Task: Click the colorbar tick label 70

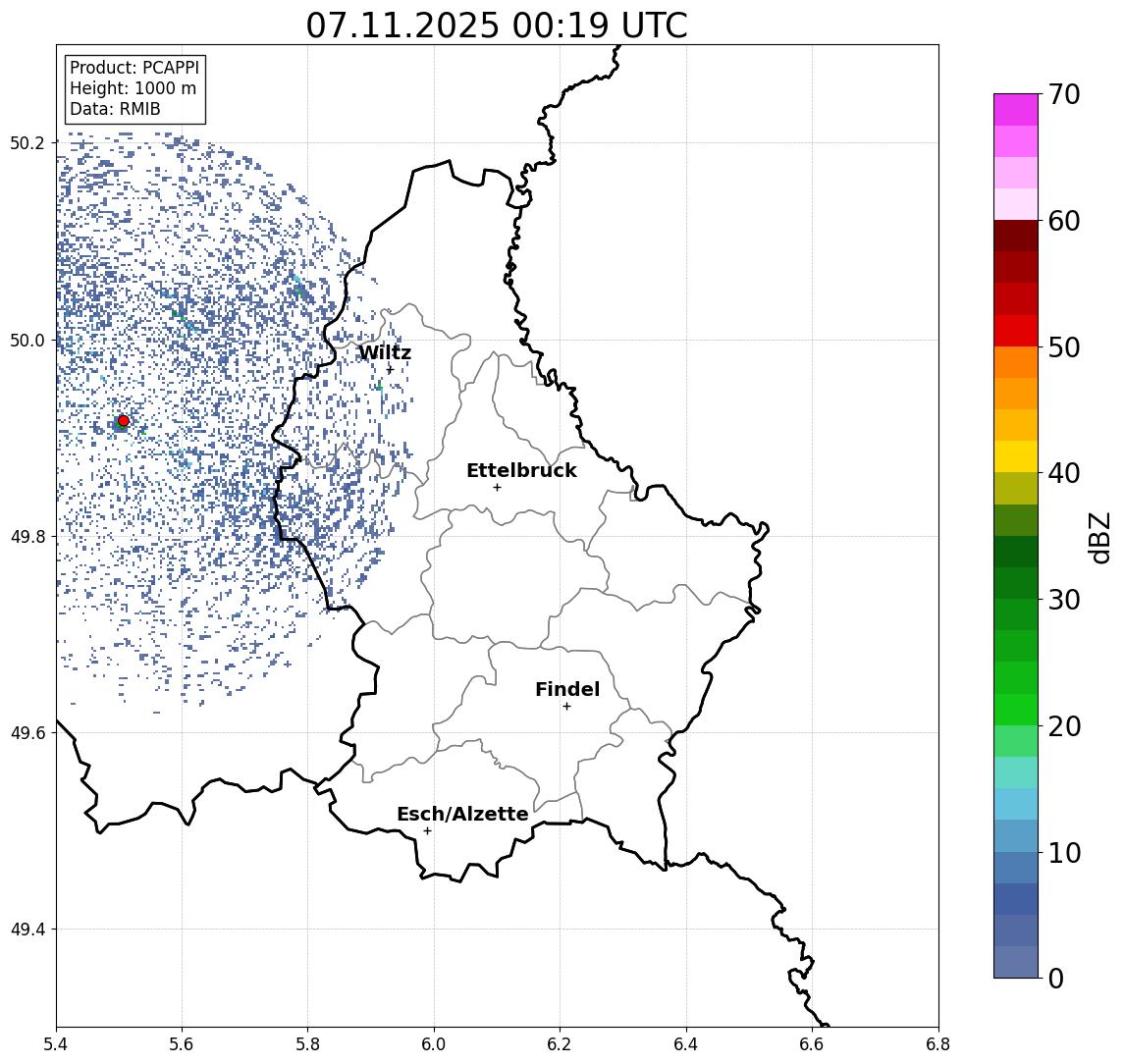Action: click(1064, 94)
